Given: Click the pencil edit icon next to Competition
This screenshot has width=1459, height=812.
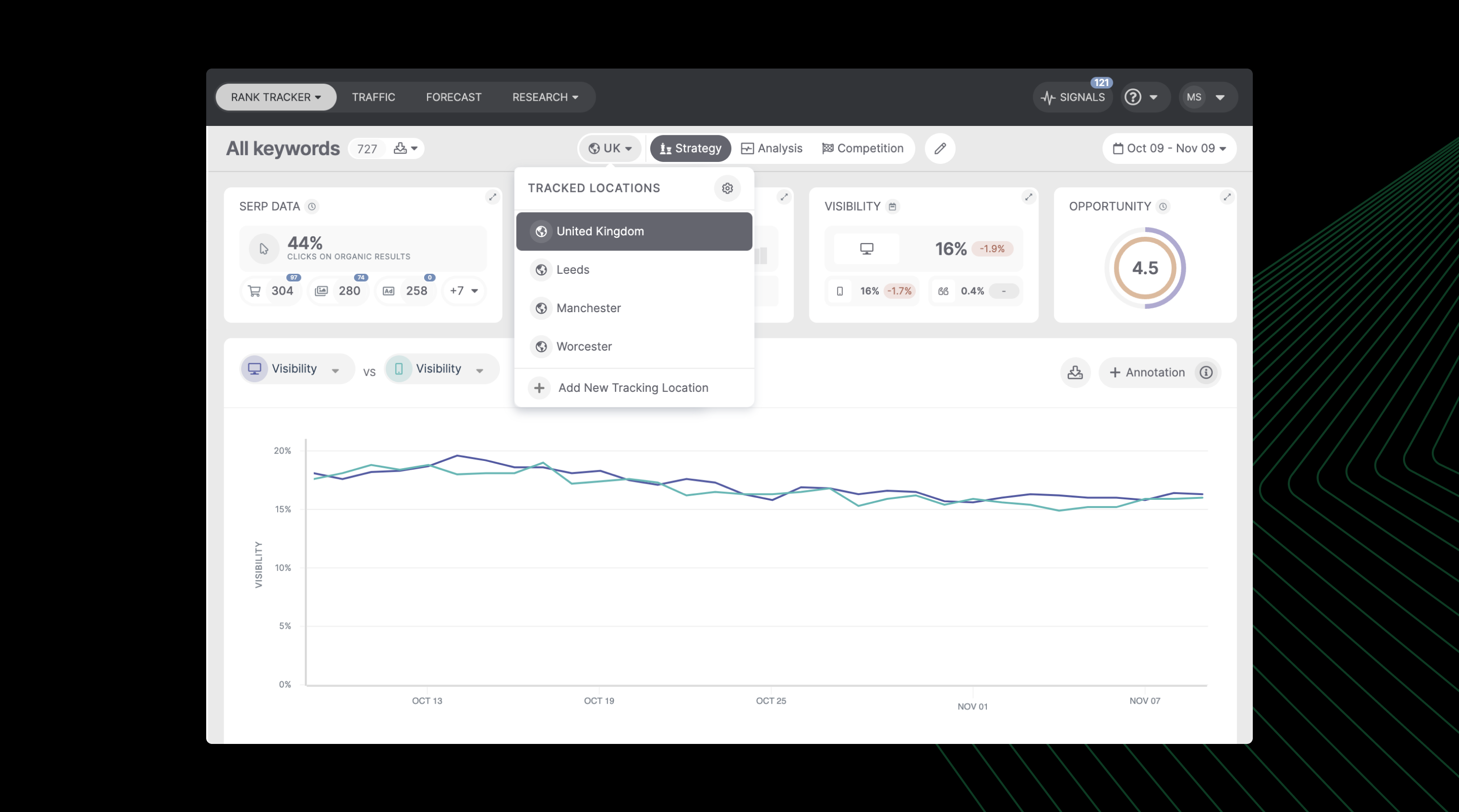Looking at the screenshot, I should 940,148.
